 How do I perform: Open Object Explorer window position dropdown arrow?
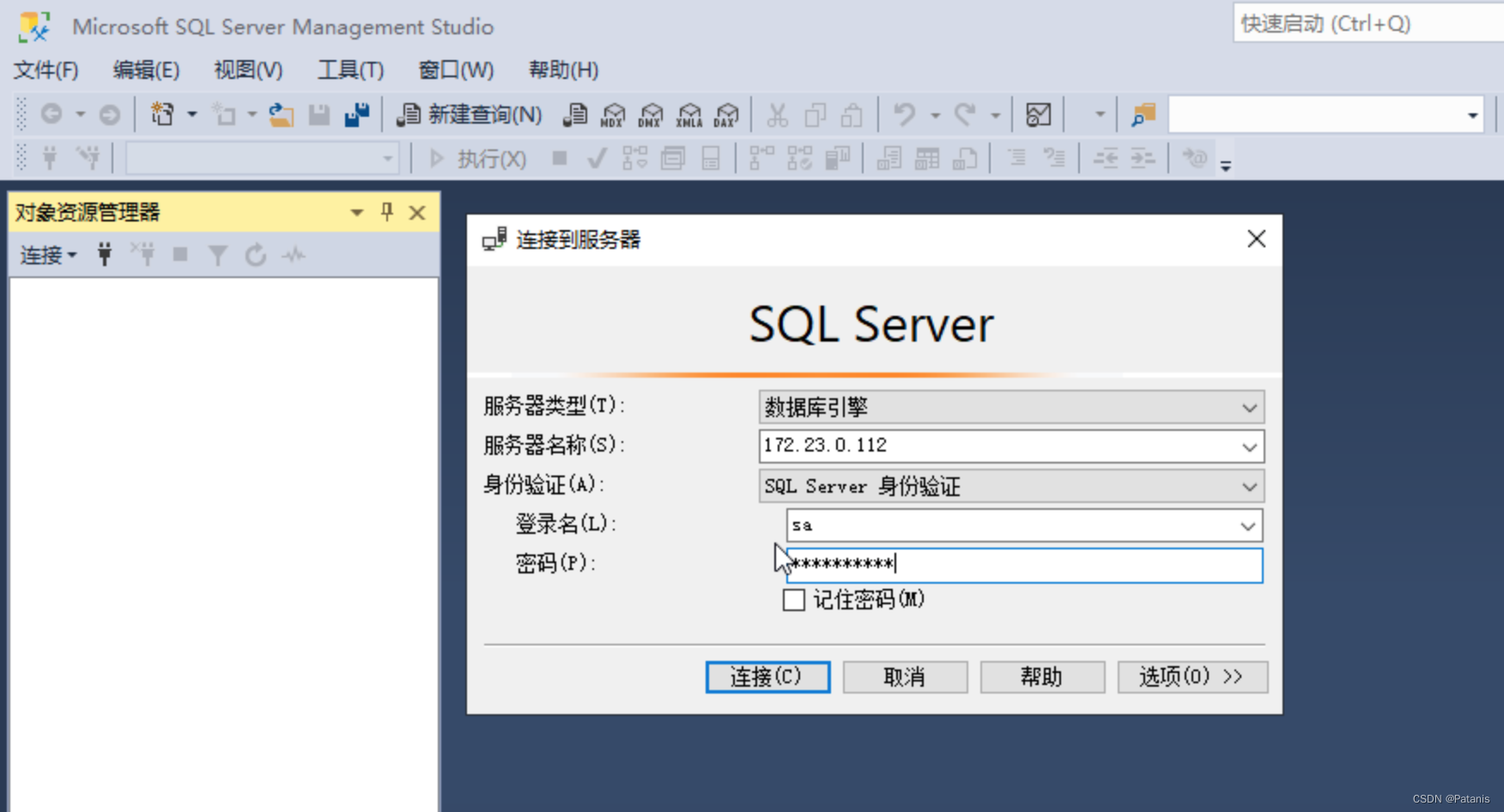(357, 212)
